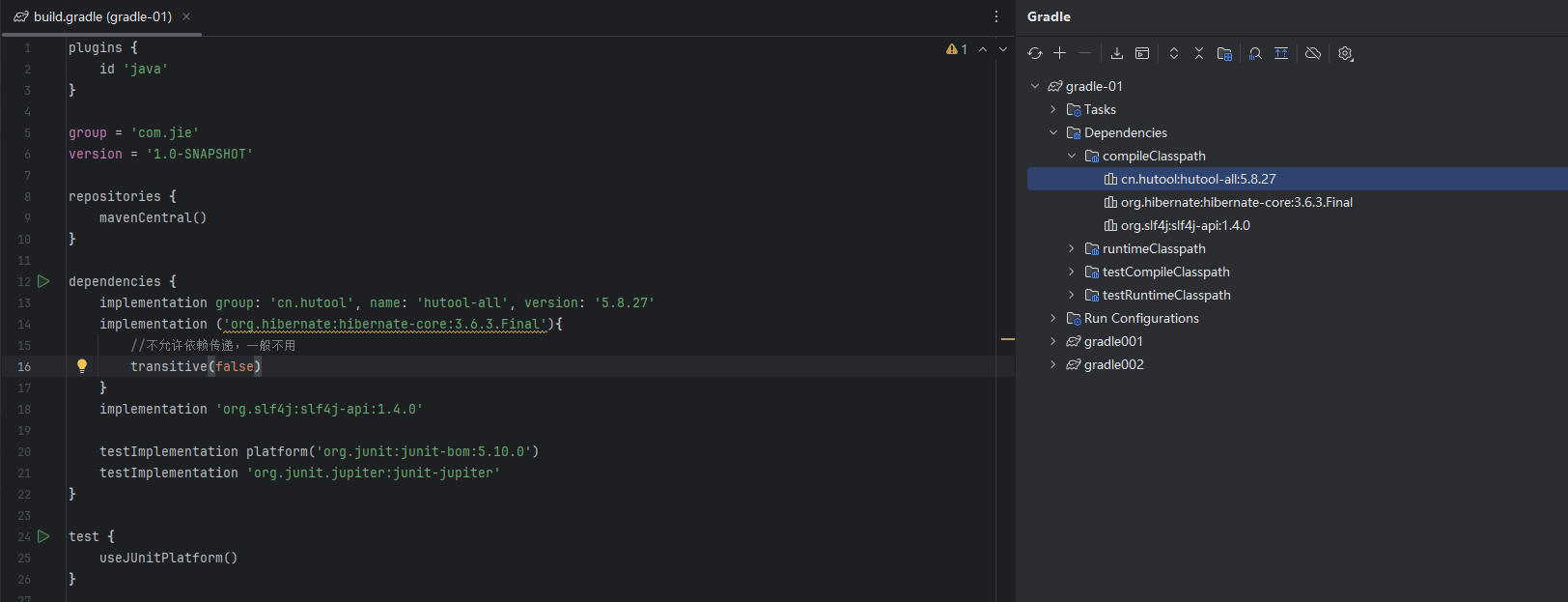Viewport: 1568px width, 602px height.
Task: Click line number 16 in gutter
Action: pyautogui.click(x=24, y=366)
